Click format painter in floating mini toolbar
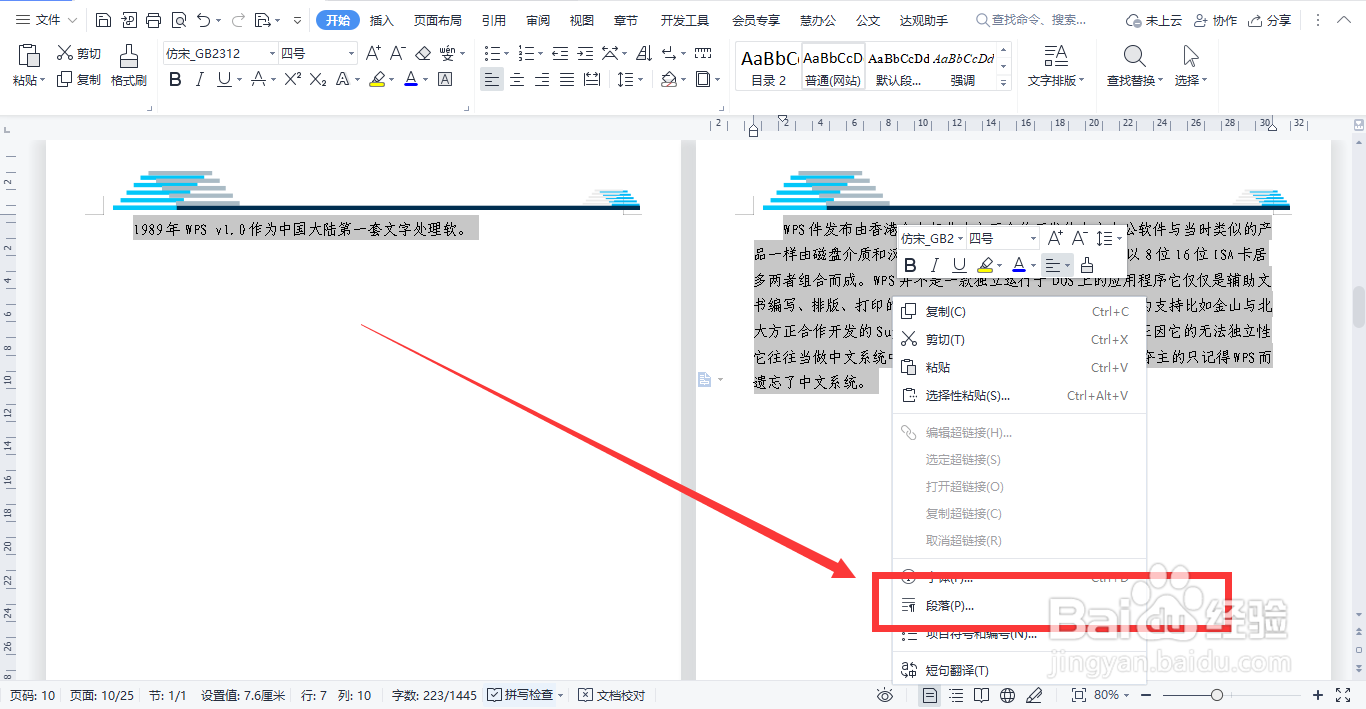The image size is (1366, 709). point(1087,265)
